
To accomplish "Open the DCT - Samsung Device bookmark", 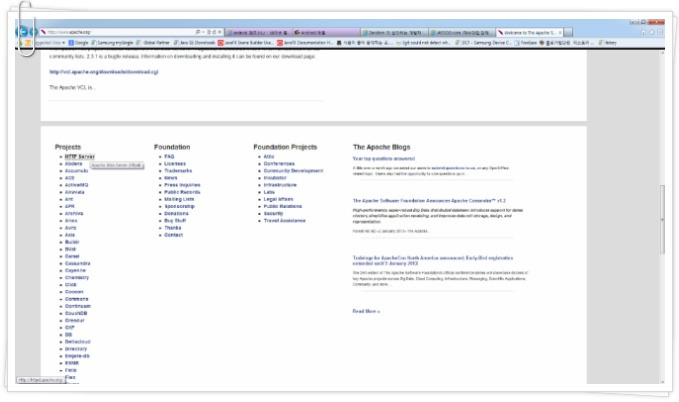I will click(483, 43).
